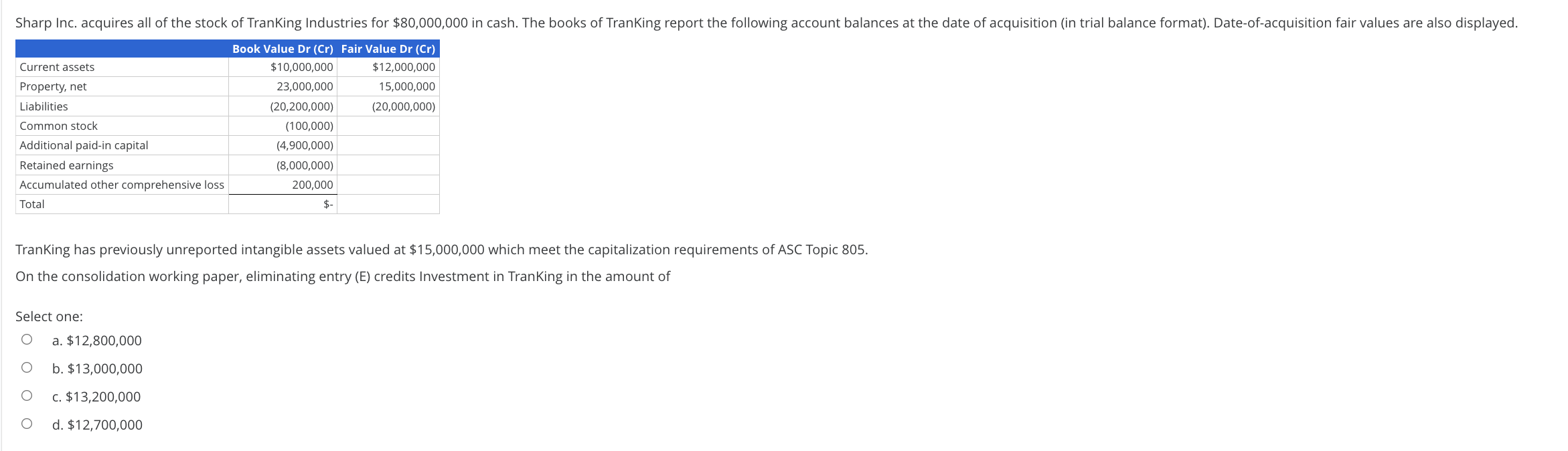The width and height of the screenshot is (1568, 451).
Task: Select the 'Common stock' table row
Action: [59, 125]
